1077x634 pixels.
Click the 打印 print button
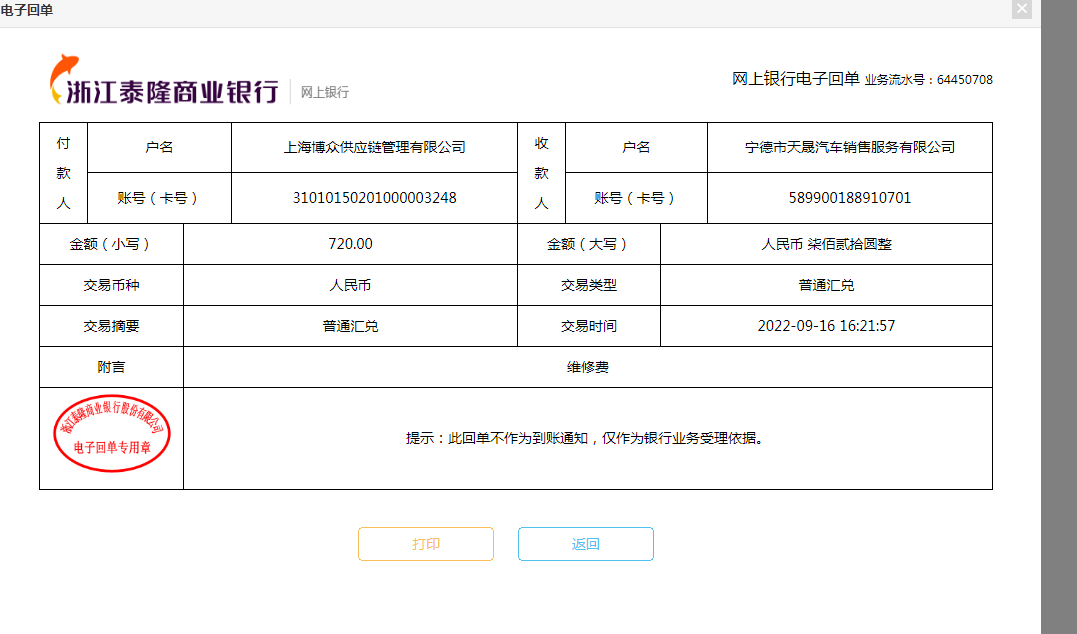pyautogui.click(x=426, y=544)
